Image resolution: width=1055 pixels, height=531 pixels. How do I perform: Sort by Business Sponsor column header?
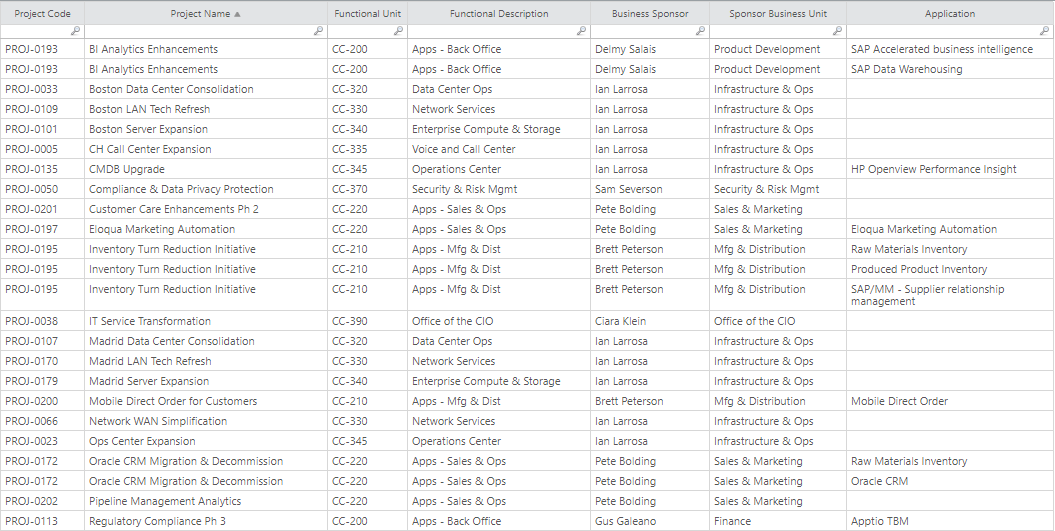[x=650, y=13]
